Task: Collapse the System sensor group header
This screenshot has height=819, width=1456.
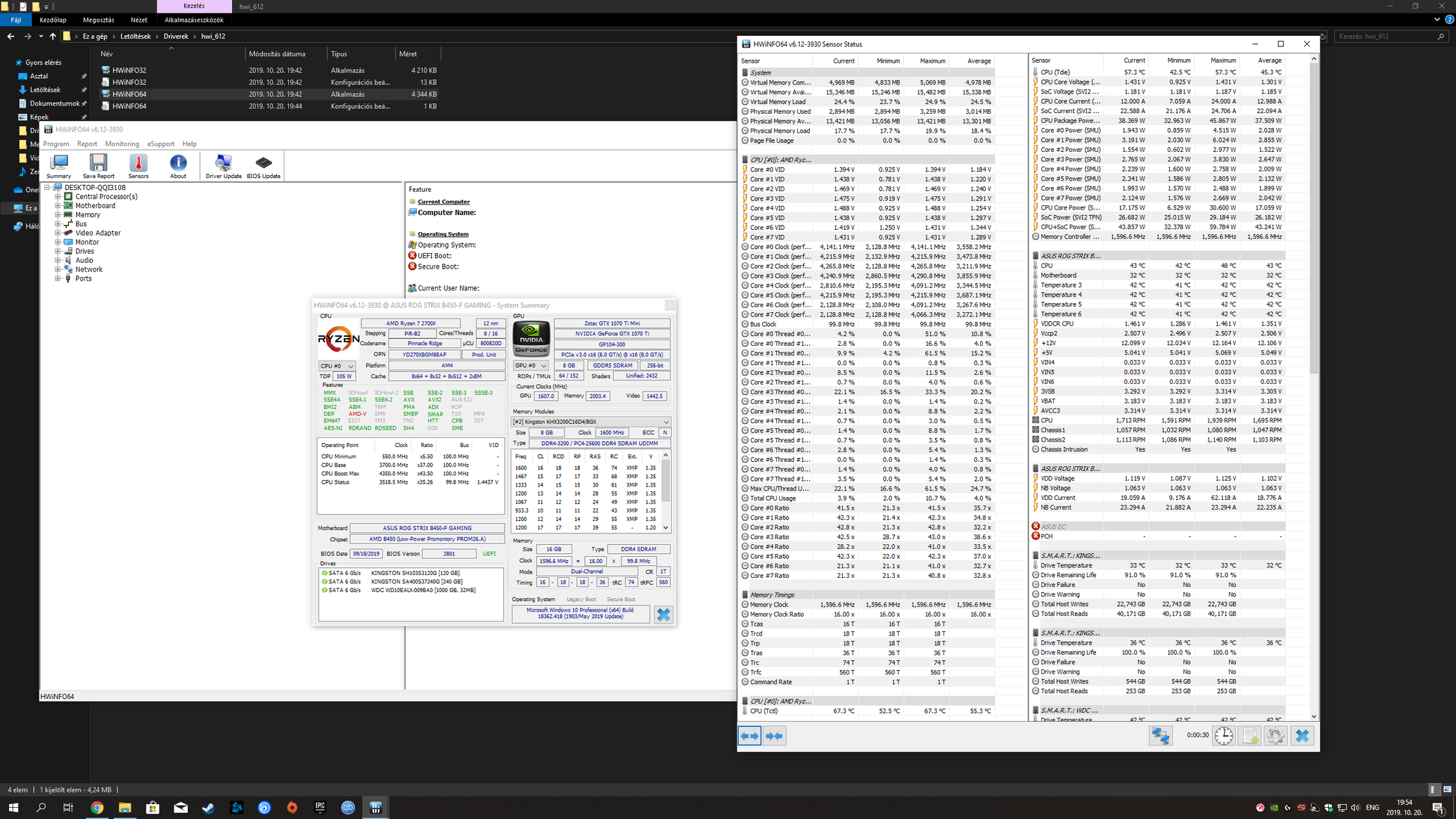Action: [x=760, y=72]
